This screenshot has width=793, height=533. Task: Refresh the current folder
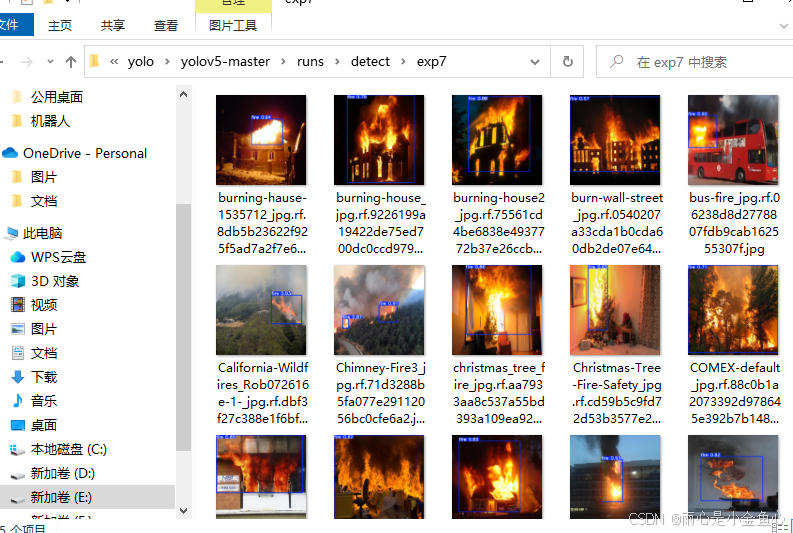[567, 62]
